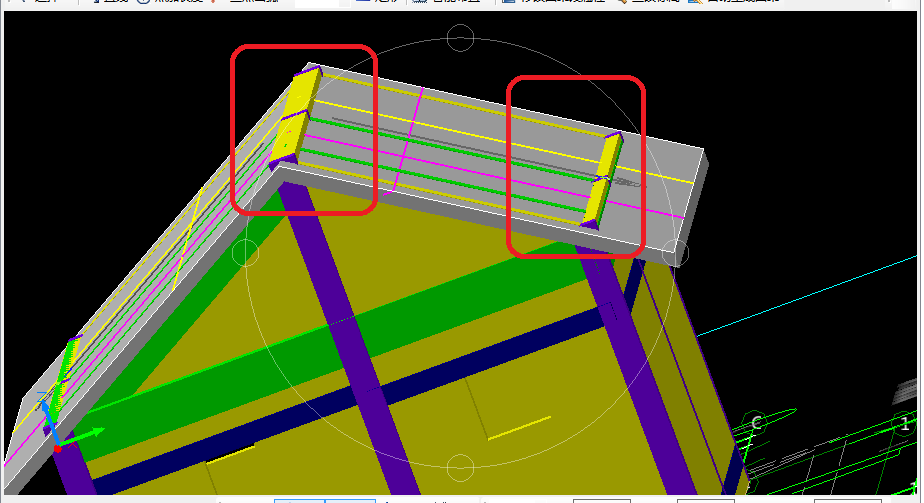Select the long magenta line along the slab top
The width and height of the screenshot is (924, 503).
click(x=492, y=177)
